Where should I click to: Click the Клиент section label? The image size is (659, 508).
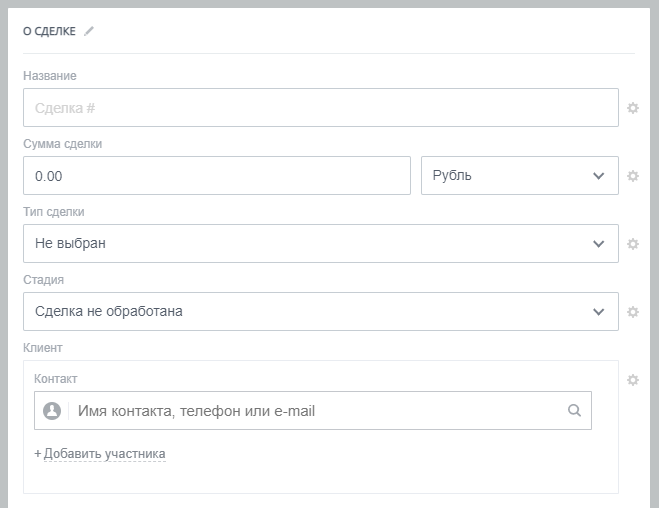[x=43, y=348]
